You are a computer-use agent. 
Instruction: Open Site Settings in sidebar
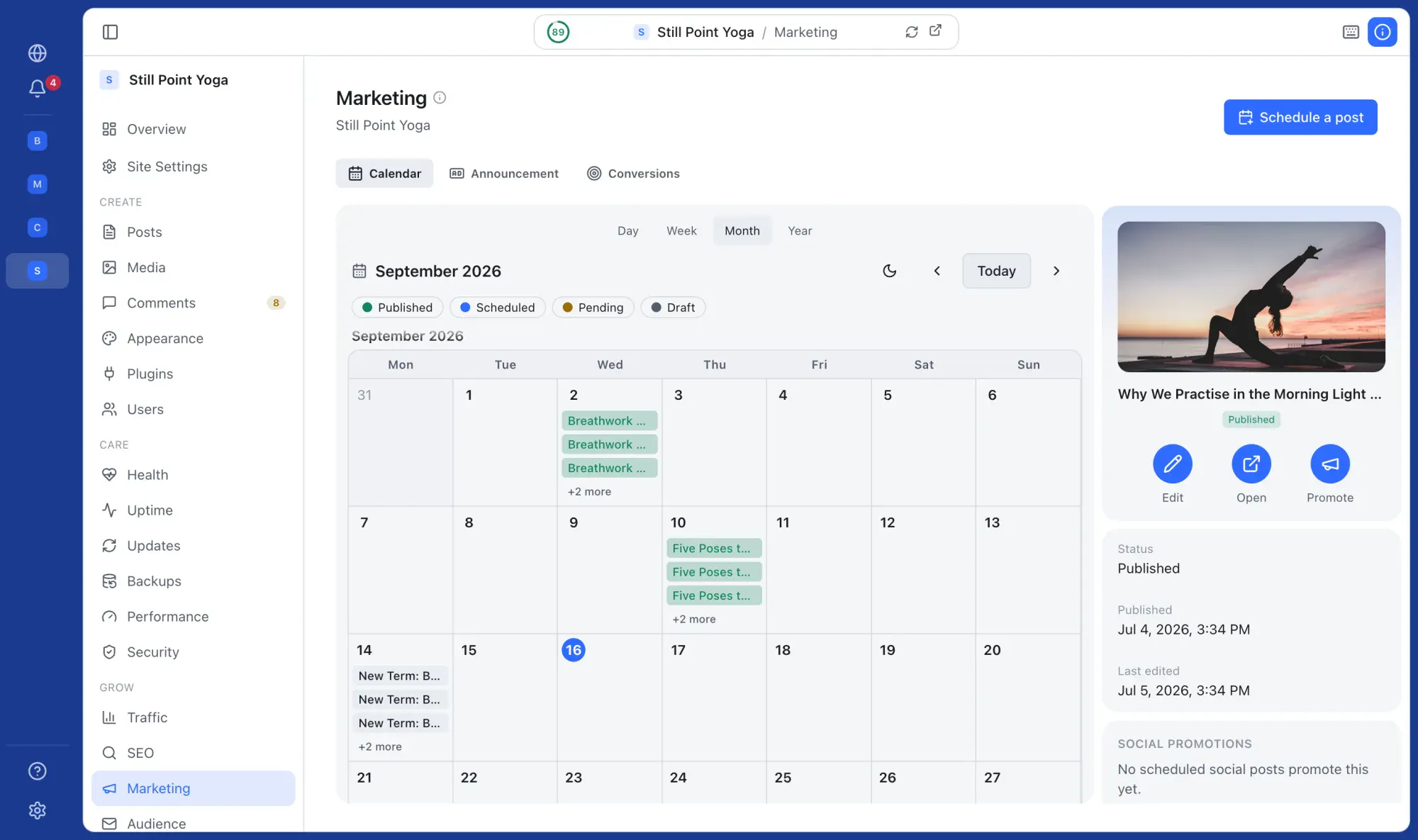pyautogui.click(x=193, y=167)
